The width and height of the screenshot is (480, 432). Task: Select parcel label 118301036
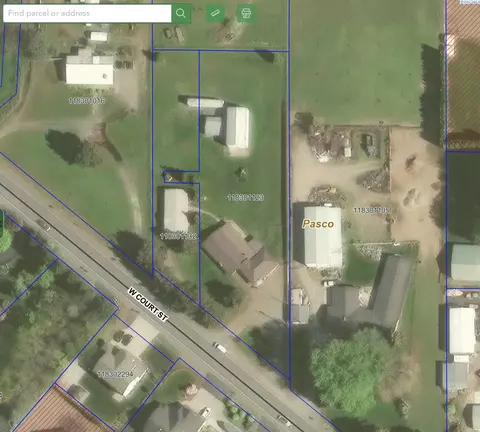tap(87, 100)
